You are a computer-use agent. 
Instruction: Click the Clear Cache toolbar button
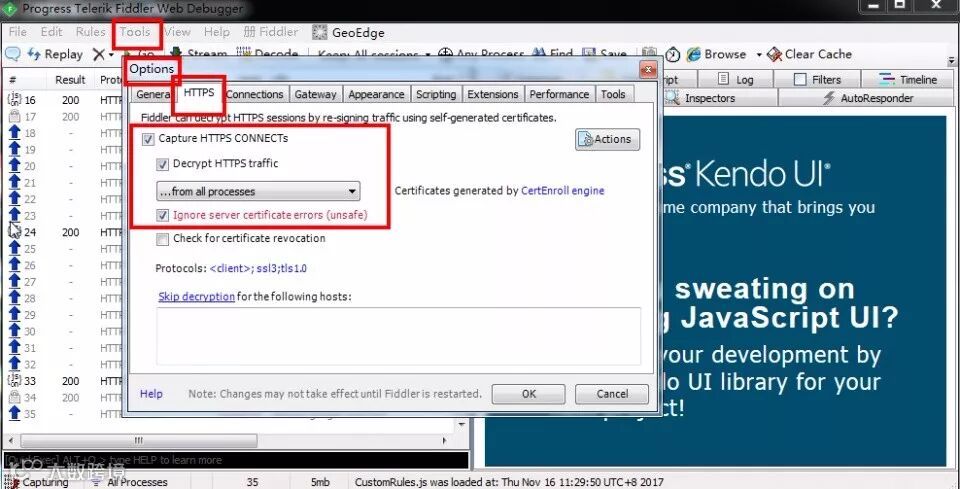[x=809, y=54]
